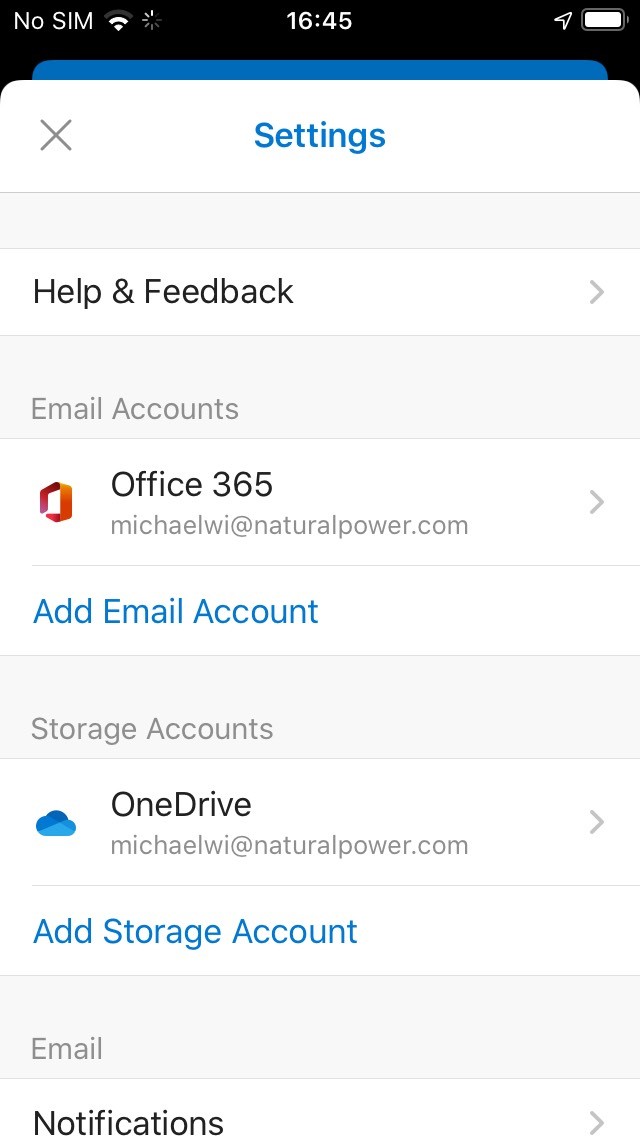Expand Help & Feedback using its chevron
Viewport: 640px width, 1136px height.
pyautogui.click(x=597, y=292)
